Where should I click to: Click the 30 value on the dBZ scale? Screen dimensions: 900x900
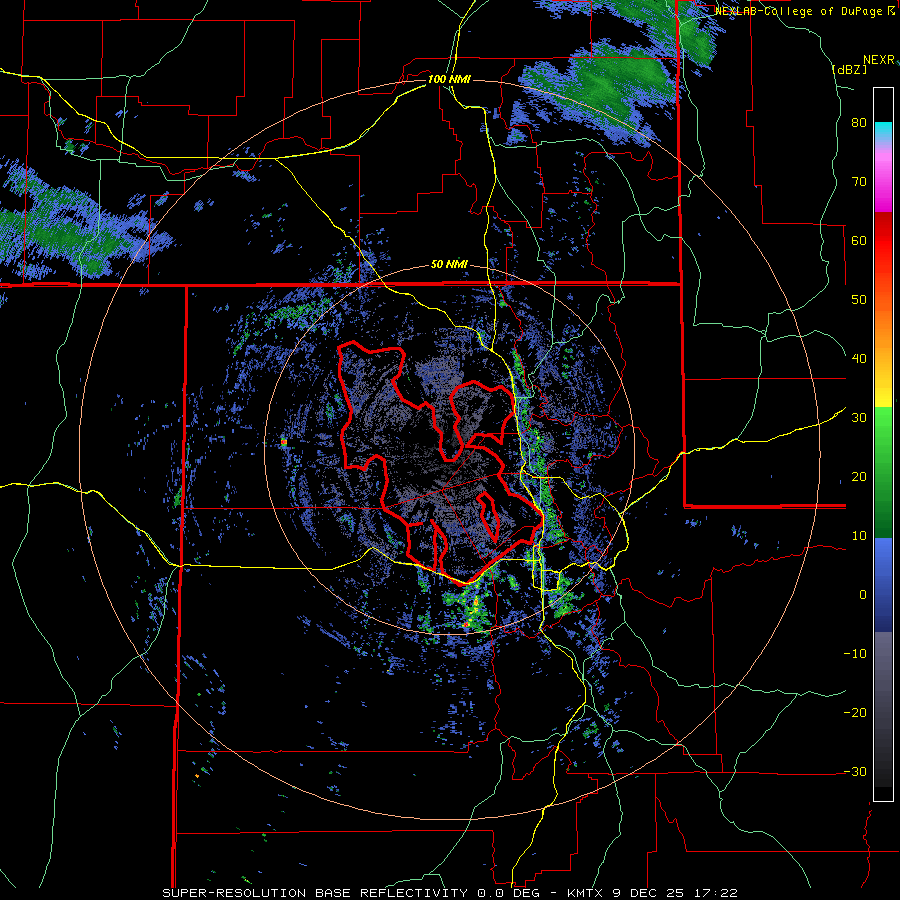859,418
